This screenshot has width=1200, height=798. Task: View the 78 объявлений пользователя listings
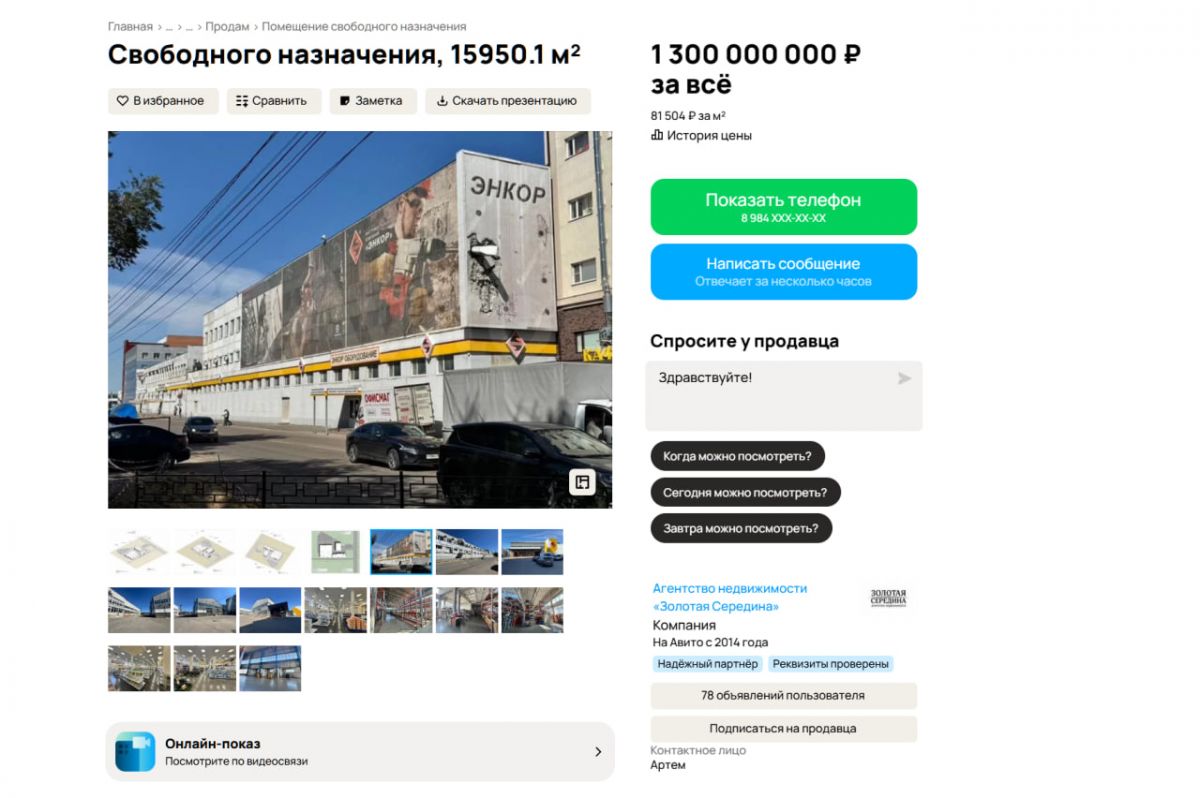[783, 695]
